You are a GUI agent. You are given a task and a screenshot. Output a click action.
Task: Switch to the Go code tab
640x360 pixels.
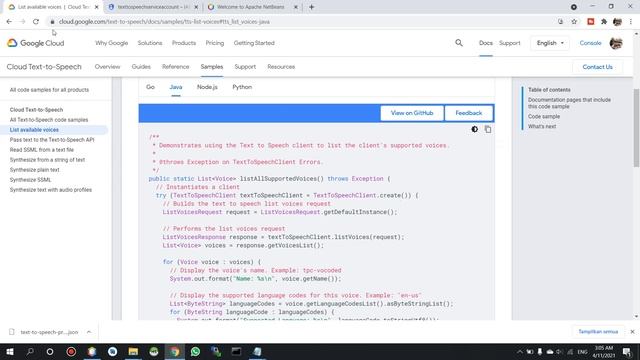pyautogui.click(x=150, y=87)
